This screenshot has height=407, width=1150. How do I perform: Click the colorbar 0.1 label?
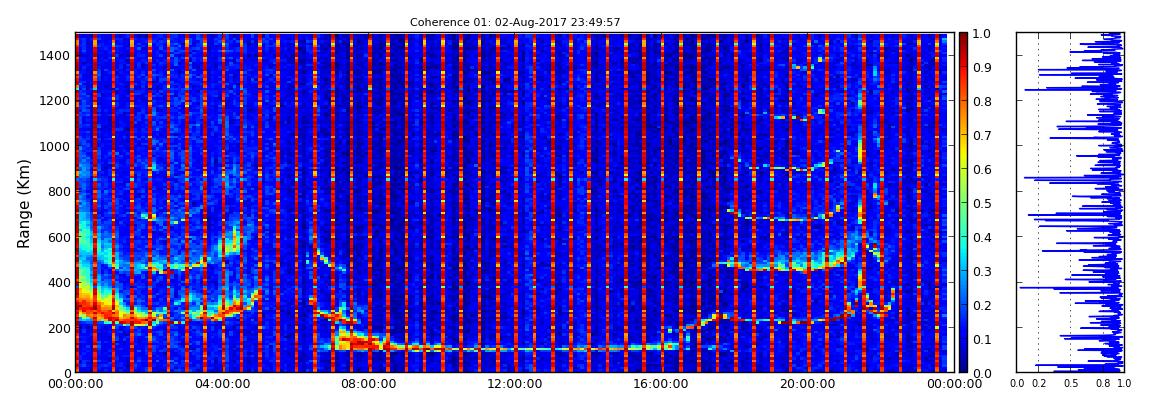(x=981, y=340)
